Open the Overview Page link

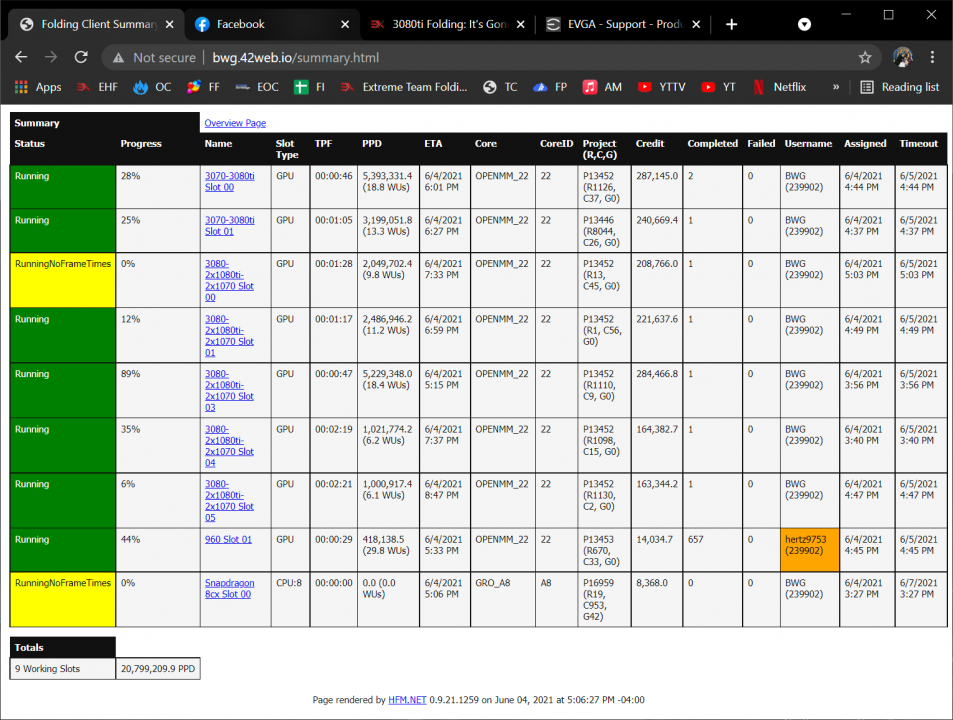pos(235,123)
